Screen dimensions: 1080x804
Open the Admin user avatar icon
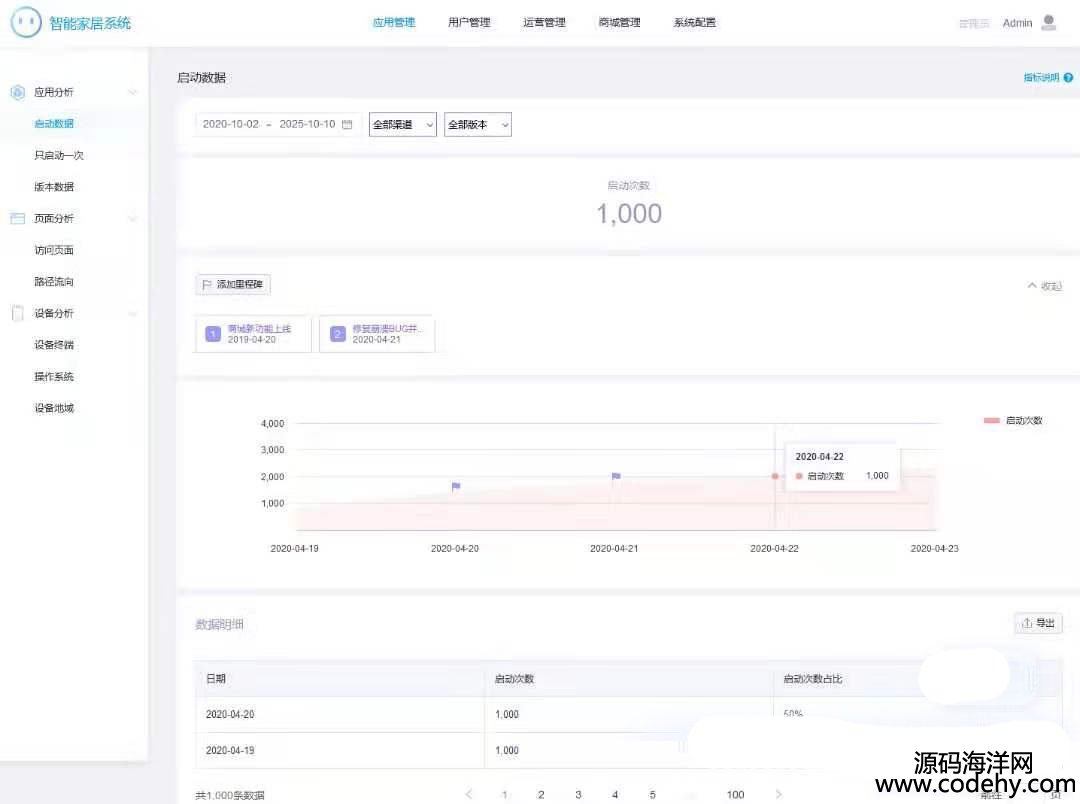(1048, 23)
